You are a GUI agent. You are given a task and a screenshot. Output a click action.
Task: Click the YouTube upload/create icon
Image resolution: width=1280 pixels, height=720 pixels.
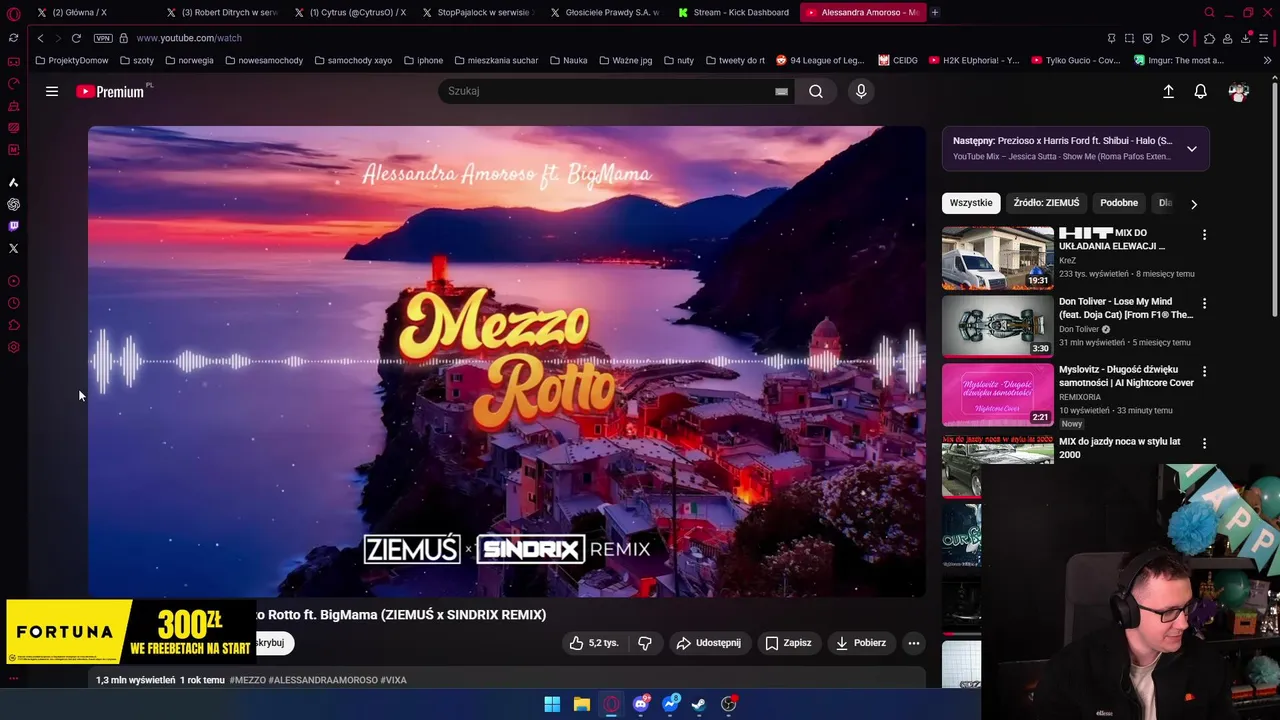click(1168, 91)
